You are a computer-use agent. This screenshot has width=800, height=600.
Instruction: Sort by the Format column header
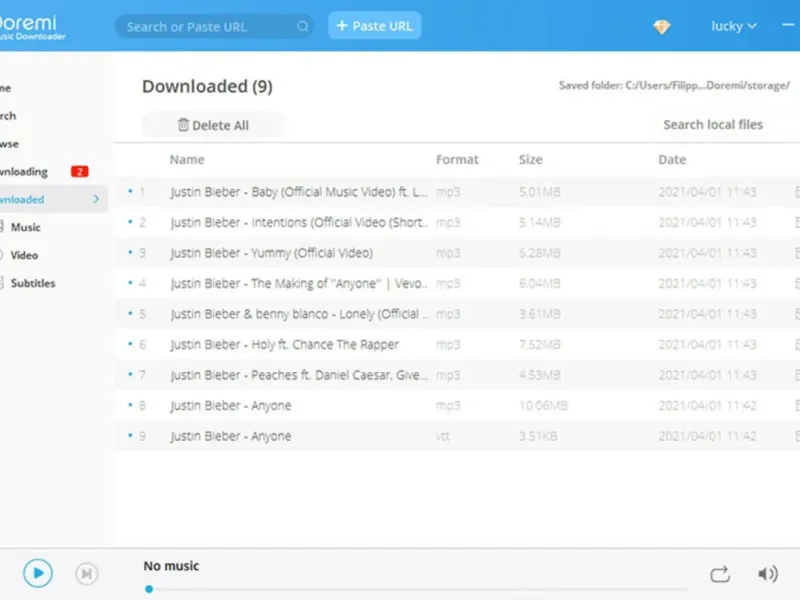point(457,160)
